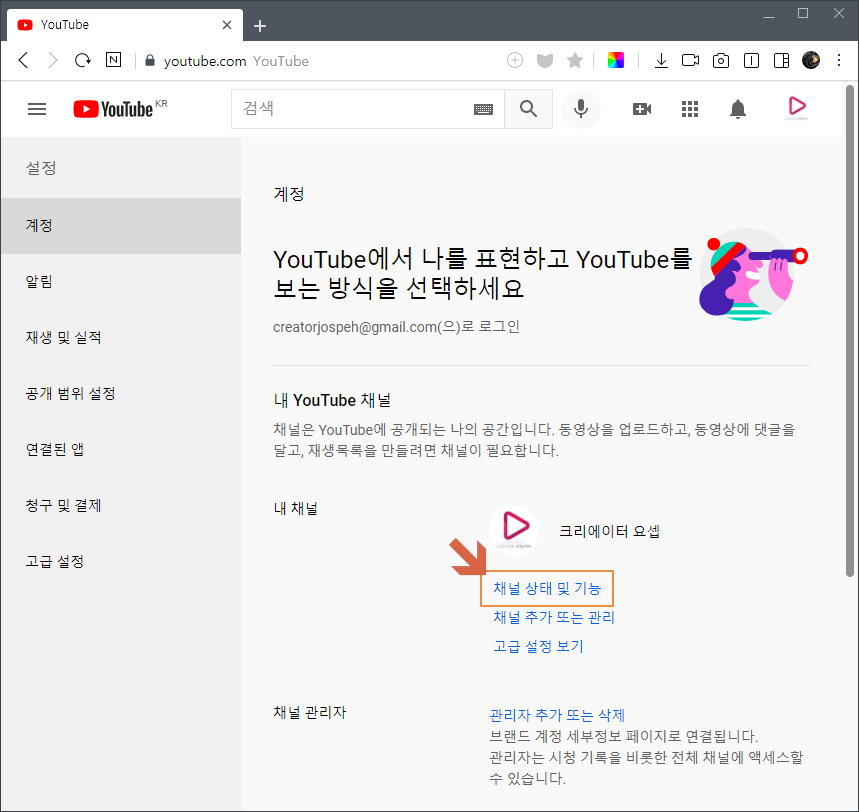This screenshot has height=812, width=859.
Task: Click the 설정 heading in the sidebar
Action: point(41,168)
